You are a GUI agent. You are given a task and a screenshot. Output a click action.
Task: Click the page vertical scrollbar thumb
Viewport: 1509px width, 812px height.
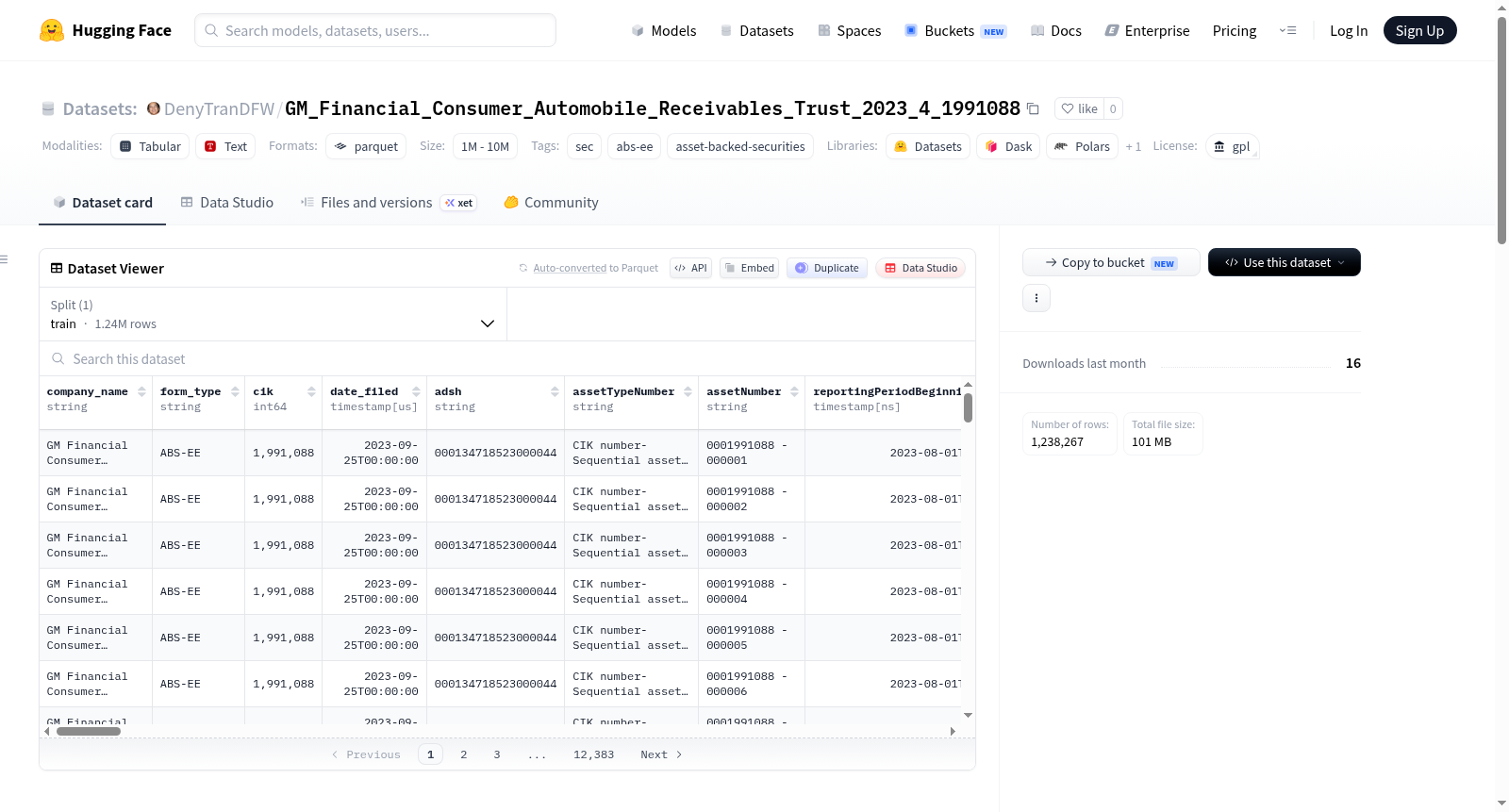(1501, 130)
